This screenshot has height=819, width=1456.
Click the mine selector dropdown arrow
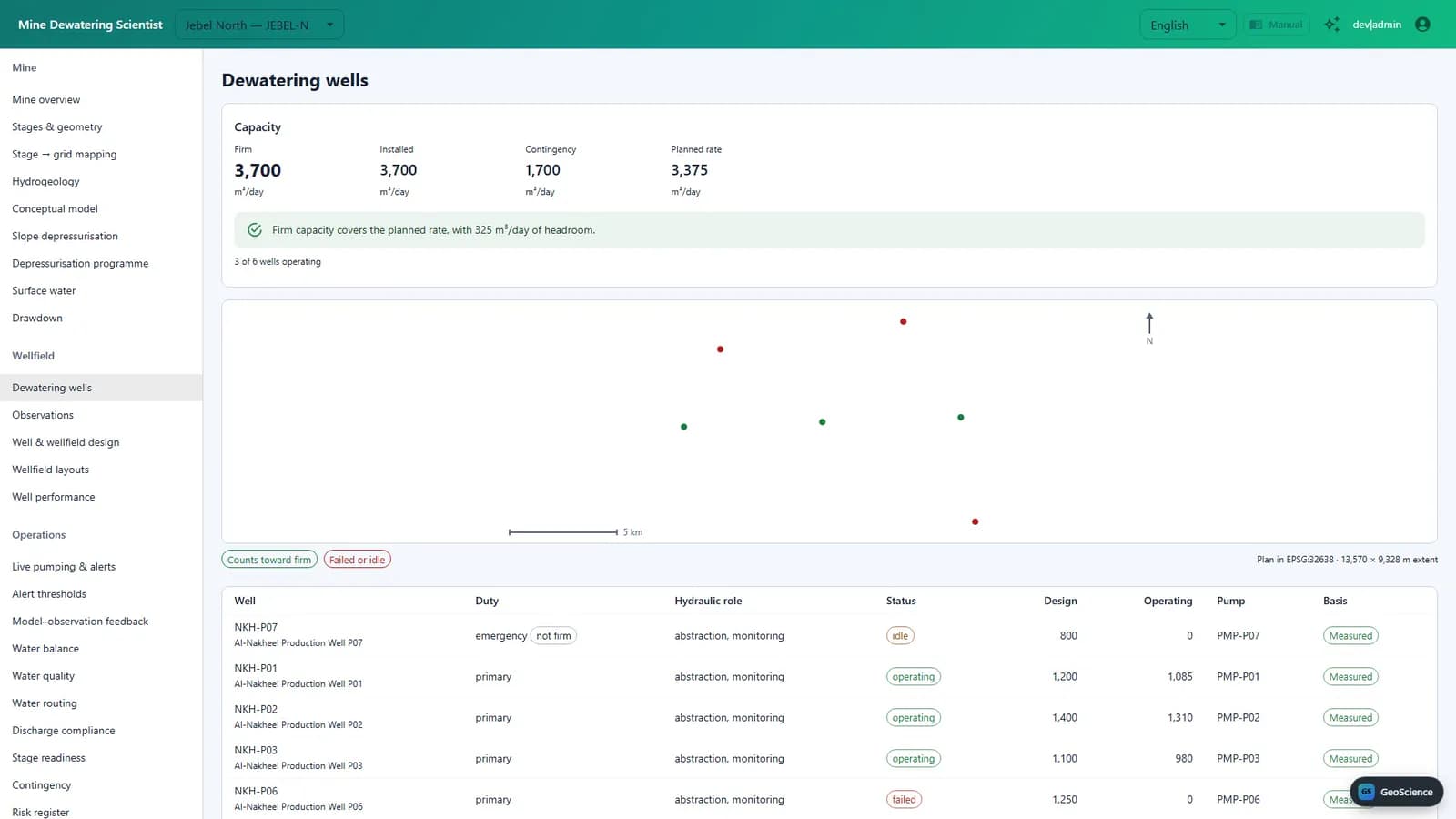[x=329, y=25]
